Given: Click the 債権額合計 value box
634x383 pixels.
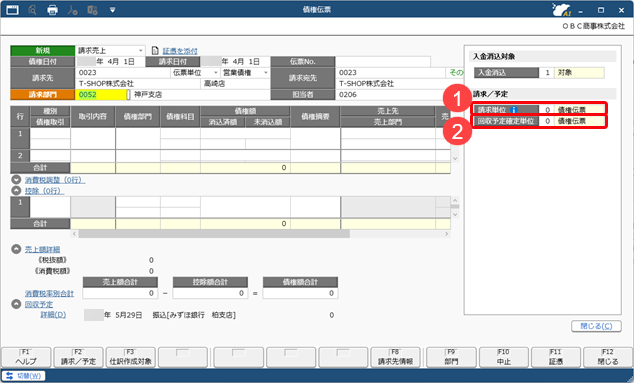Looking at the screenshot, I should click(x=300, y=293).
